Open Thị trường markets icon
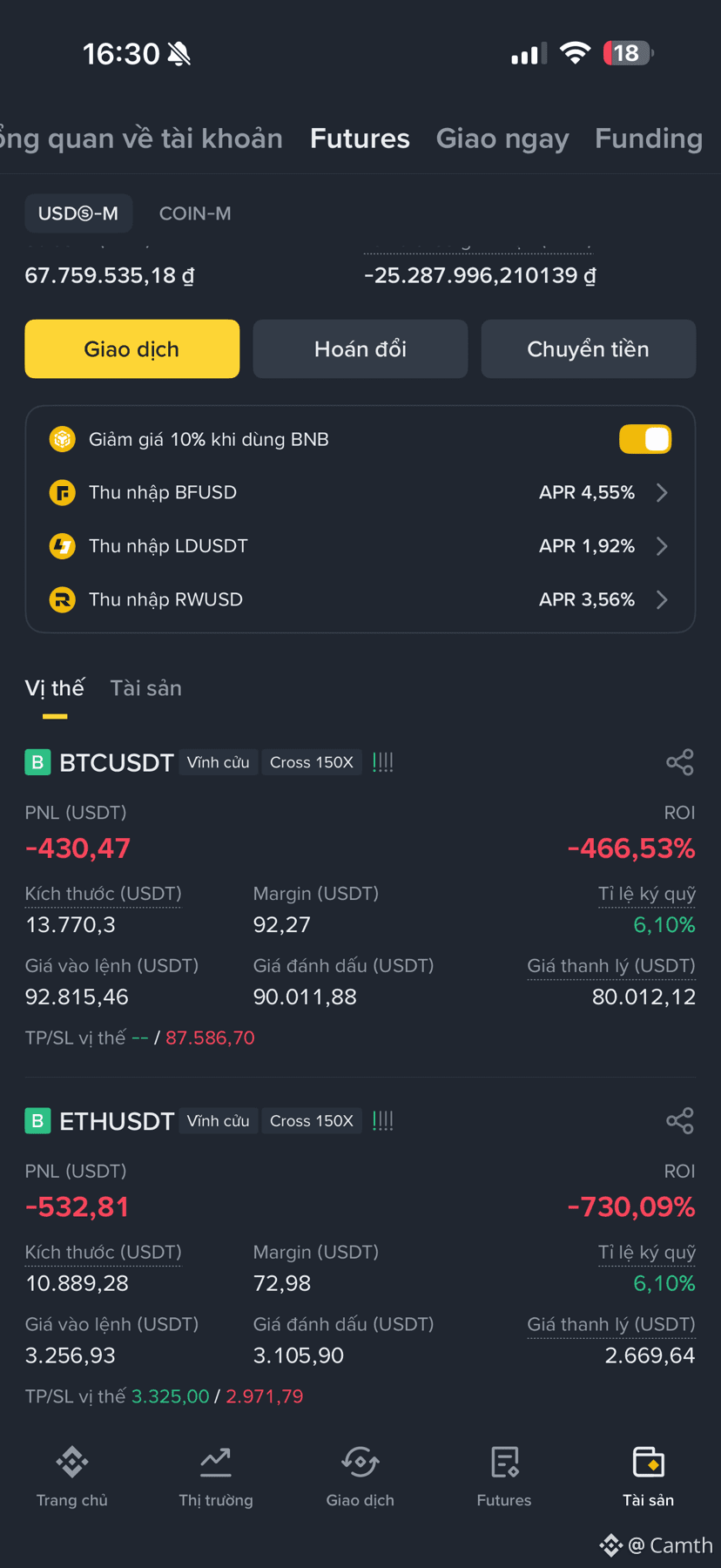 216,1462
